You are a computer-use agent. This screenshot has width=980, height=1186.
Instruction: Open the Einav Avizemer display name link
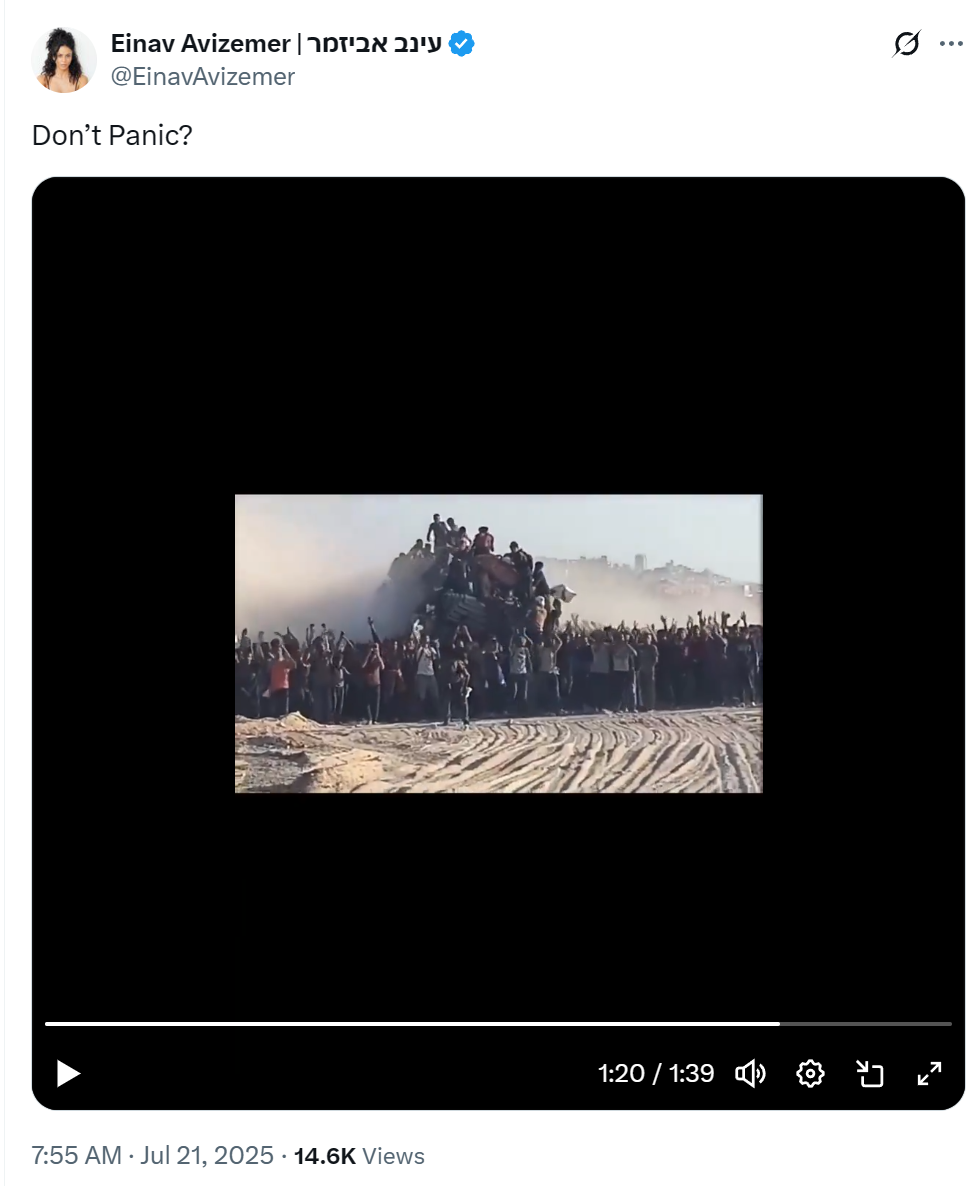coord(276,43)
